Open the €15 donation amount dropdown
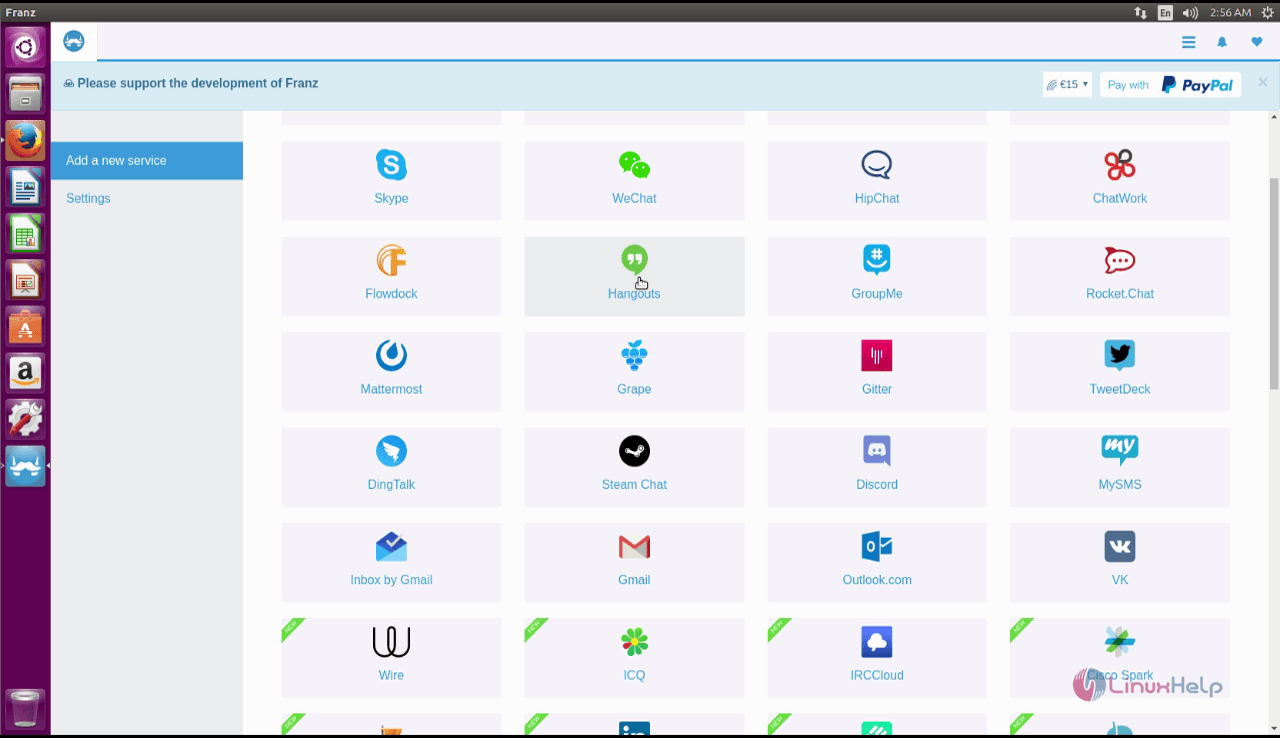1280x738 pixels. (x=1067, y=85)
